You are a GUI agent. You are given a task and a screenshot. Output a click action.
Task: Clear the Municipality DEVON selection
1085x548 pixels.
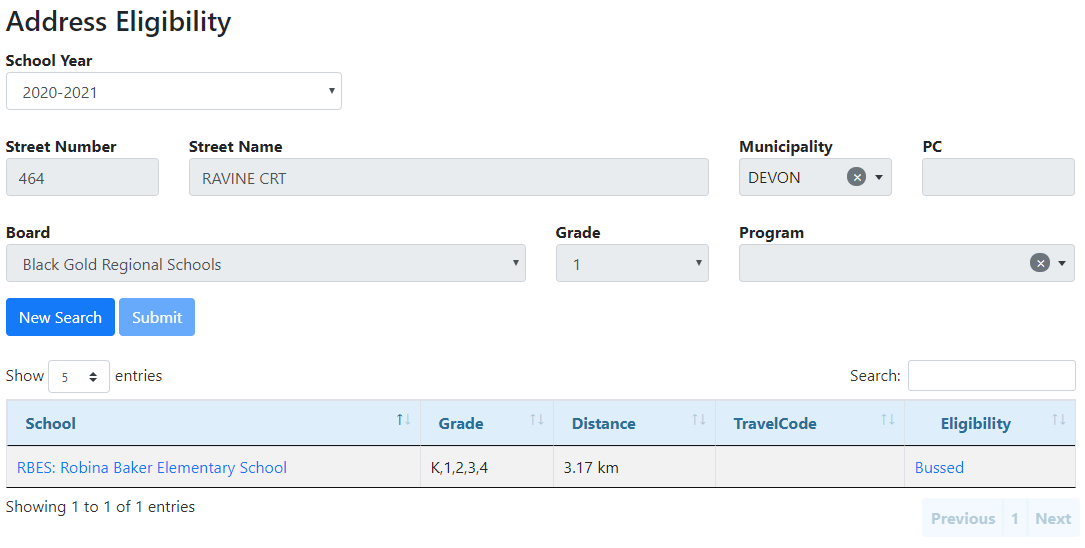pos(856,177)
